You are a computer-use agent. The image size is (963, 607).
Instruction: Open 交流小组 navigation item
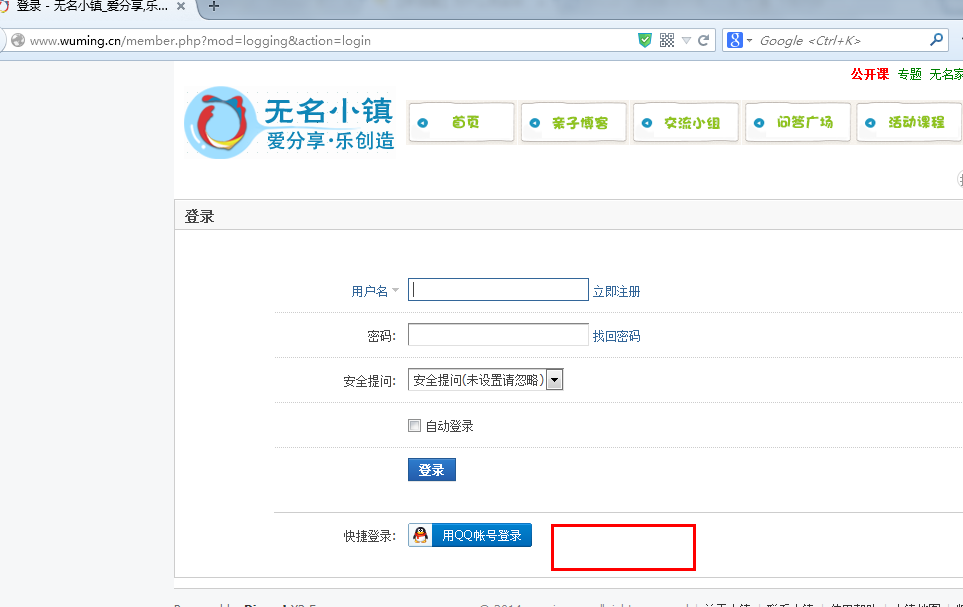tap(685, 122)
